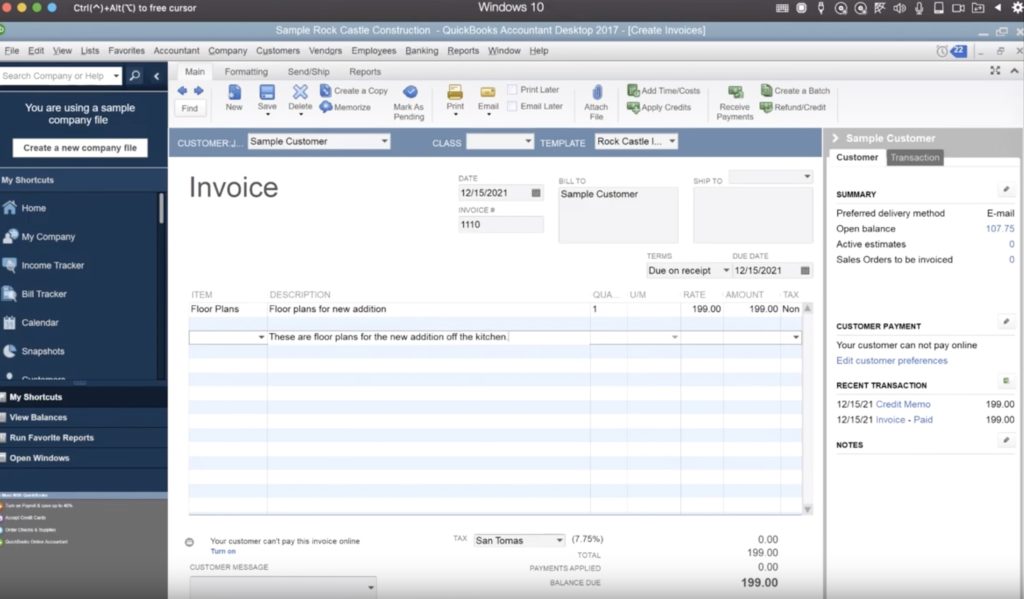
Task: Open the Send/Ship ribbon tab
Action: (x=308, y=72)
